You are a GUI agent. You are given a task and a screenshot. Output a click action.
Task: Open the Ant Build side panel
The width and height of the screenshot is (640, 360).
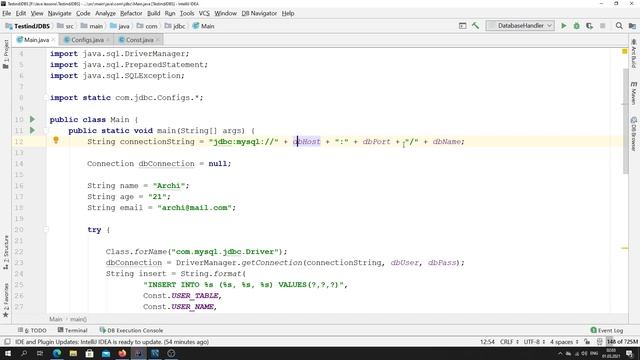tap(633, 53)
